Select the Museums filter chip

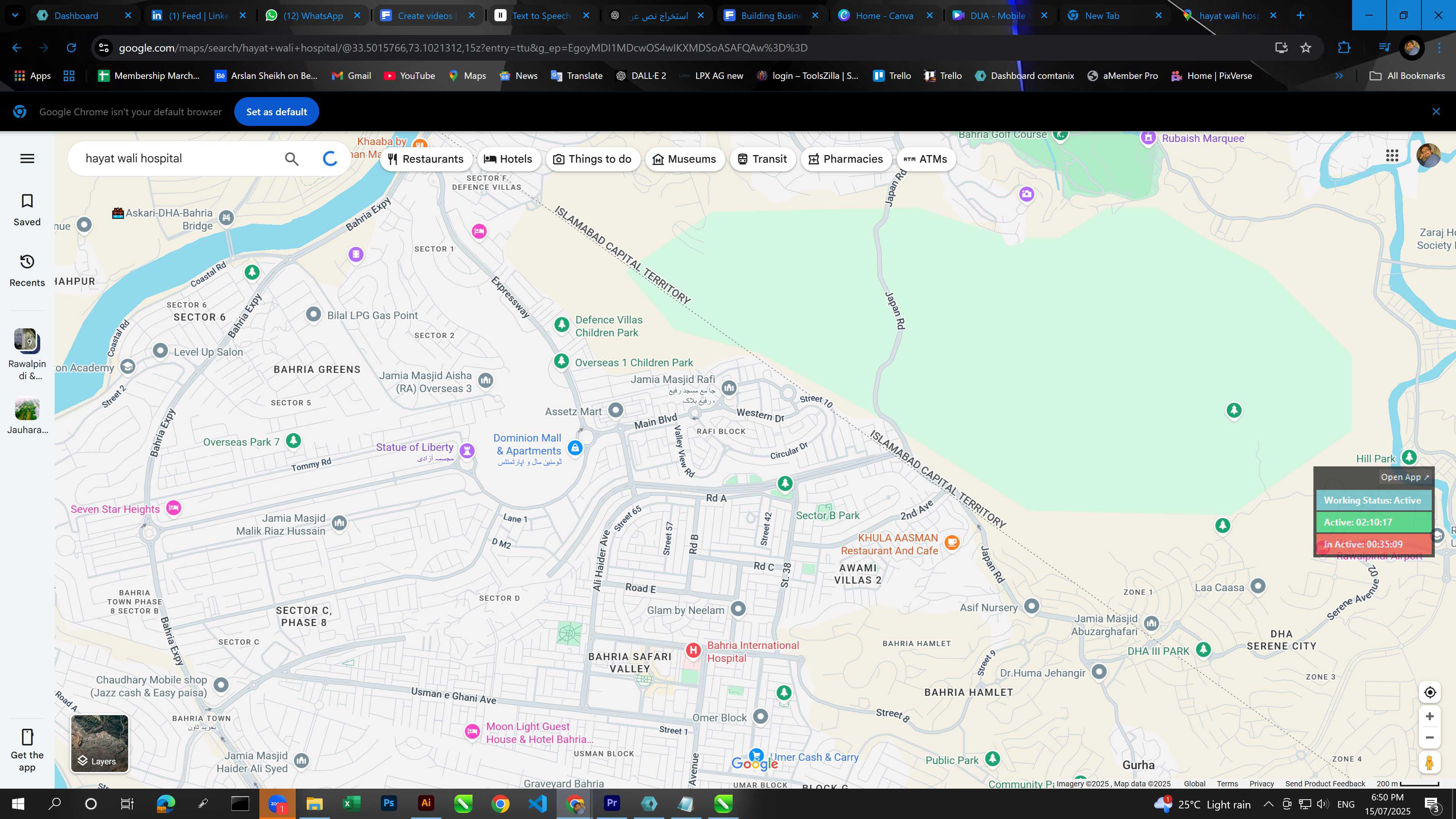point(684,159)
